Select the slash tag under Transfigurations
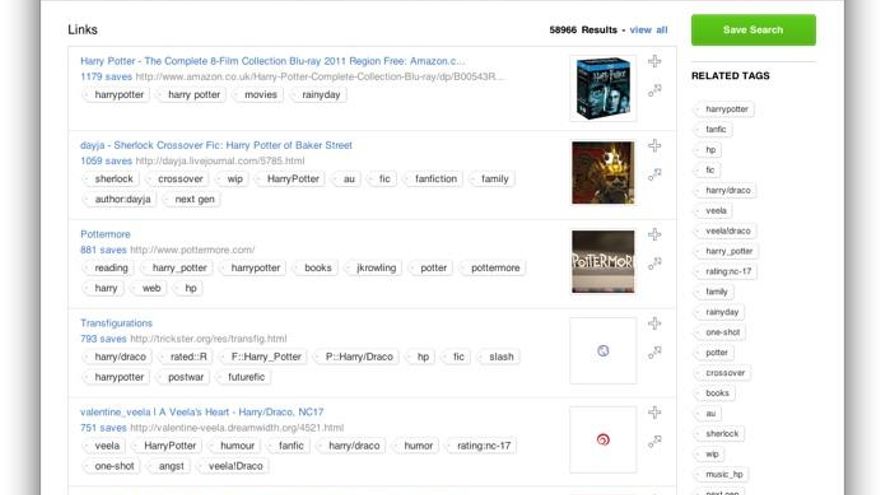The width and height of the screenshot is (880, 495). pyautogui.click(x=498, y=357)
